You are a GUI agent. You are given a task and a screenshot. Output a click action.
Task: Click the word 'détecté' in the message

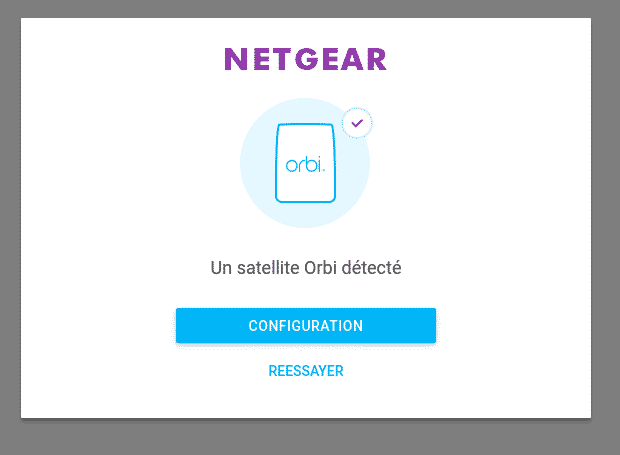(371, 268)
